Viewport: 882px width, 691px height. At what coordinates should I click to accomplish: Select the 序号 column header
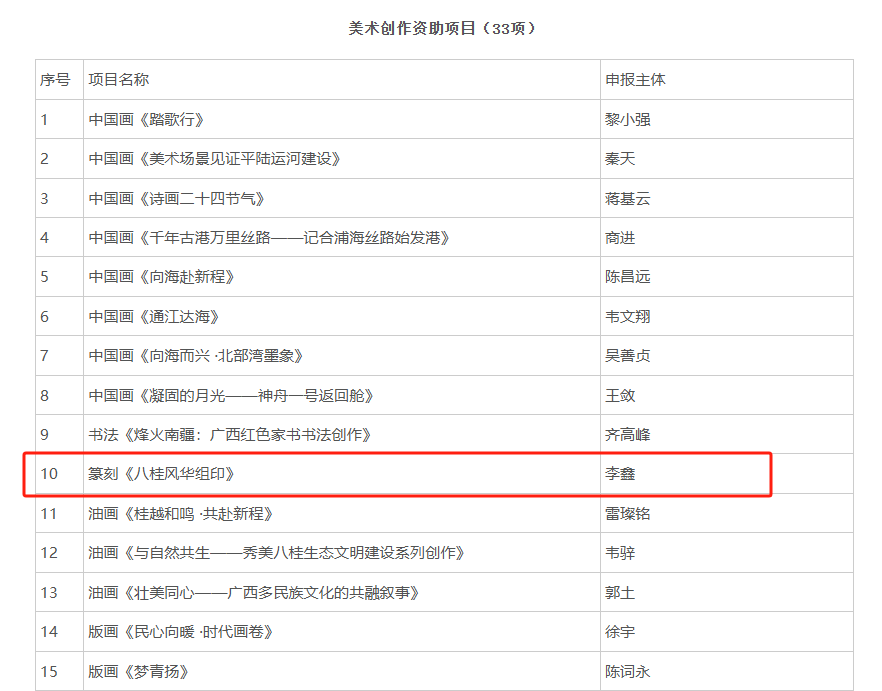point(55,80)
